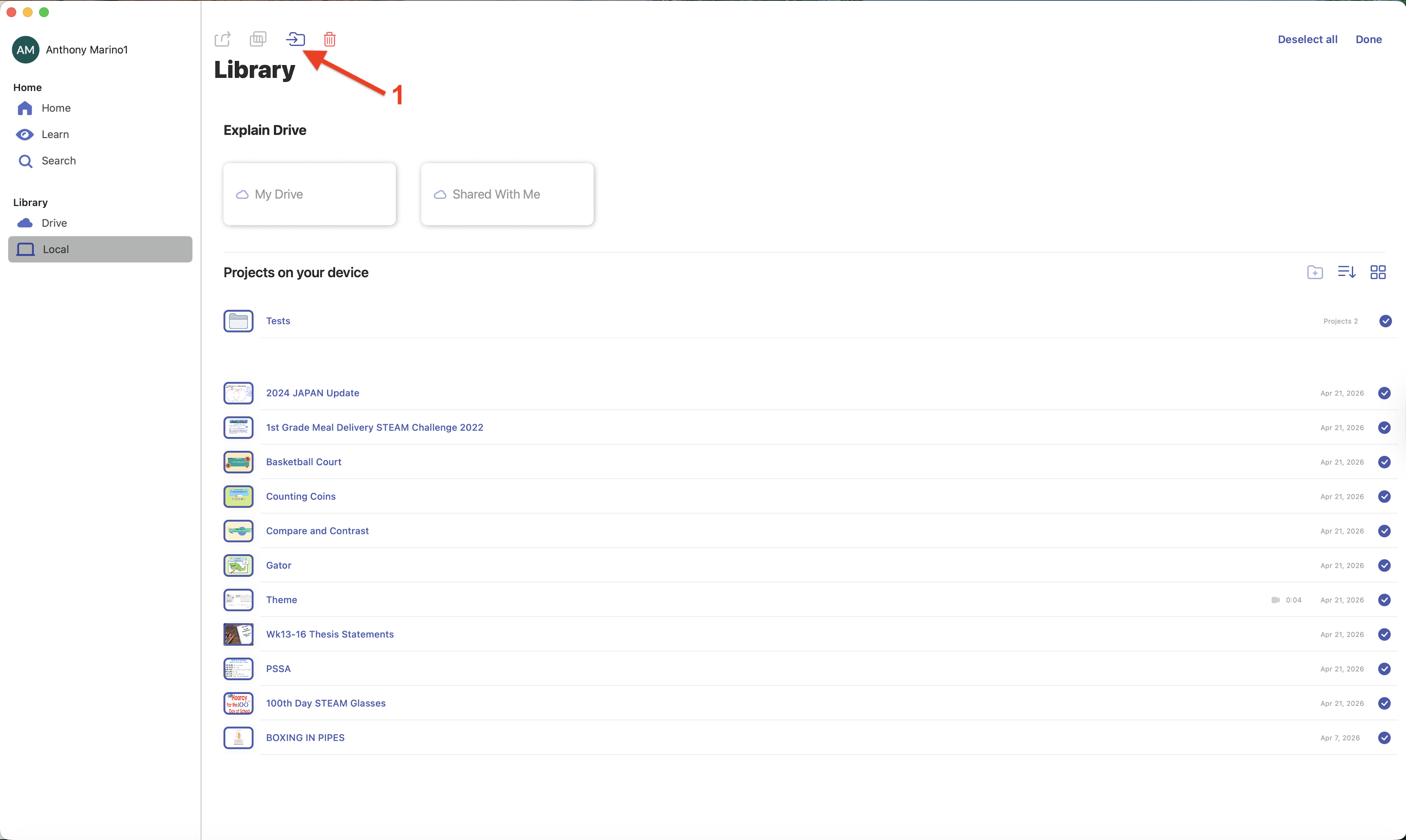The width and height of the screenshot is (1406, 840).
Task: Click the share/export icon in toolbar
Action: [222, 39]
